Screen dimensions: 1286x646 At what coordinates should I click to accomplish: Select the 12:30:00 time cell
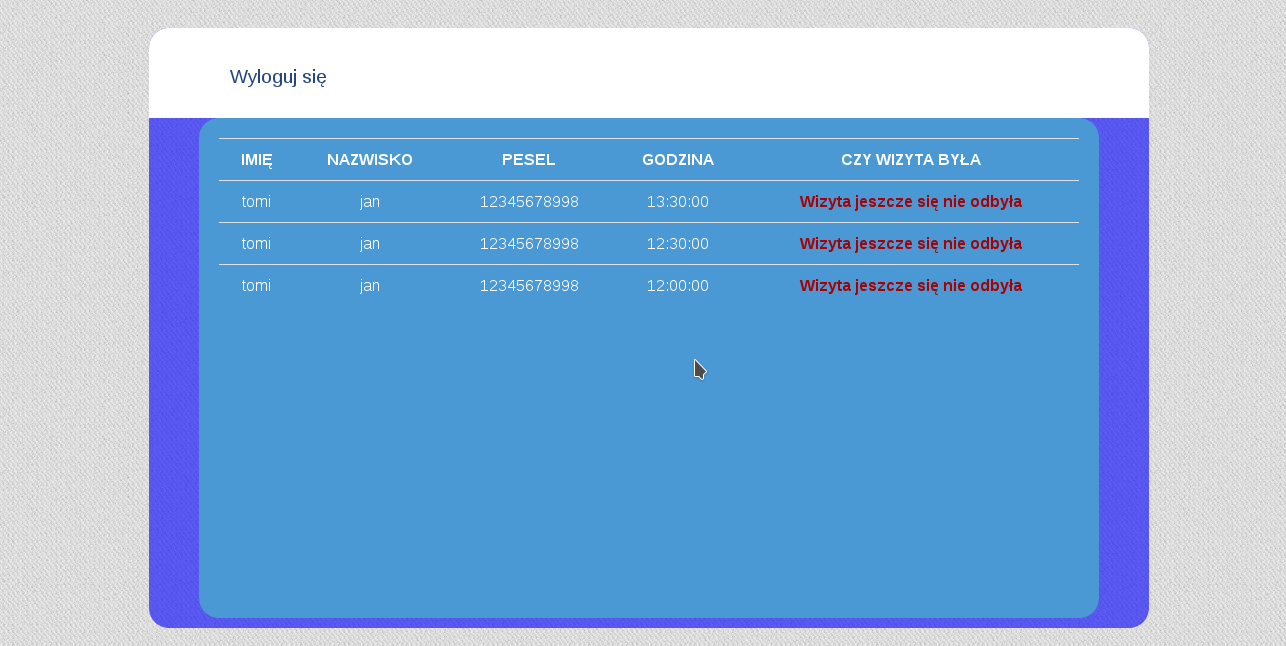[x=677, y=244]
